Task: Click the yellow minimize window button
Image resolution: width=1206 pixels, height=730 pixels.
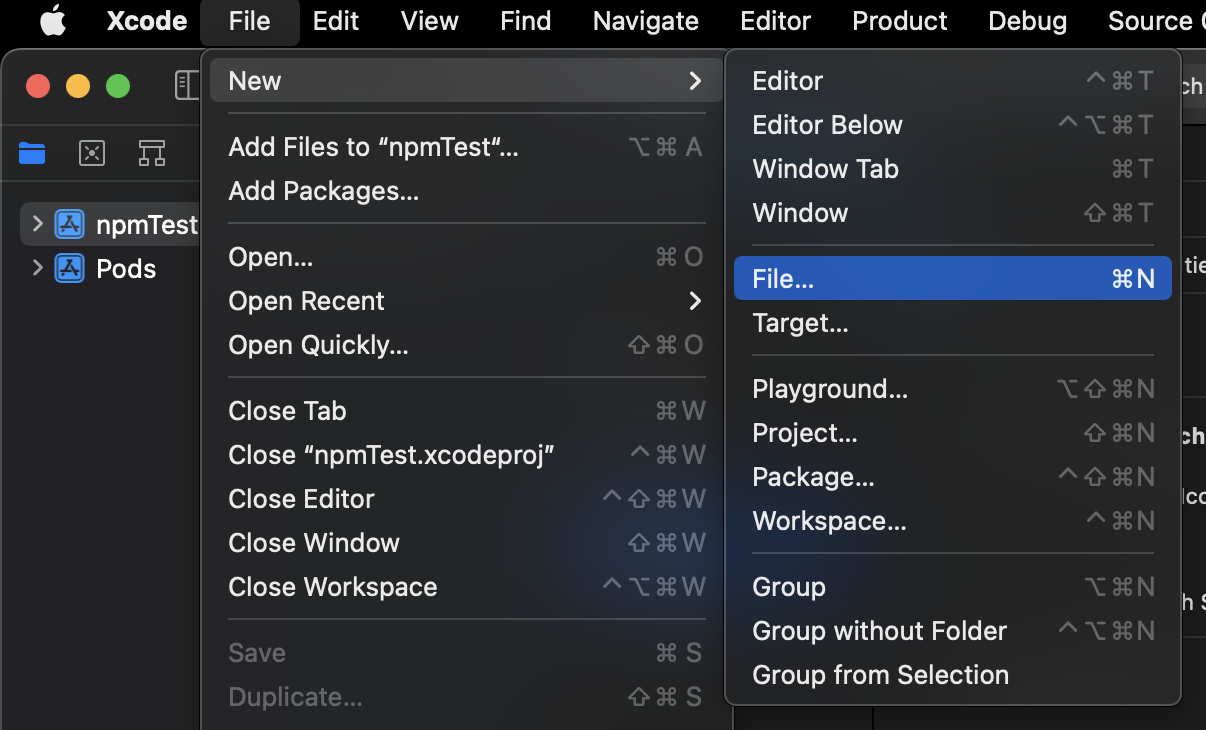Action: 78,86
